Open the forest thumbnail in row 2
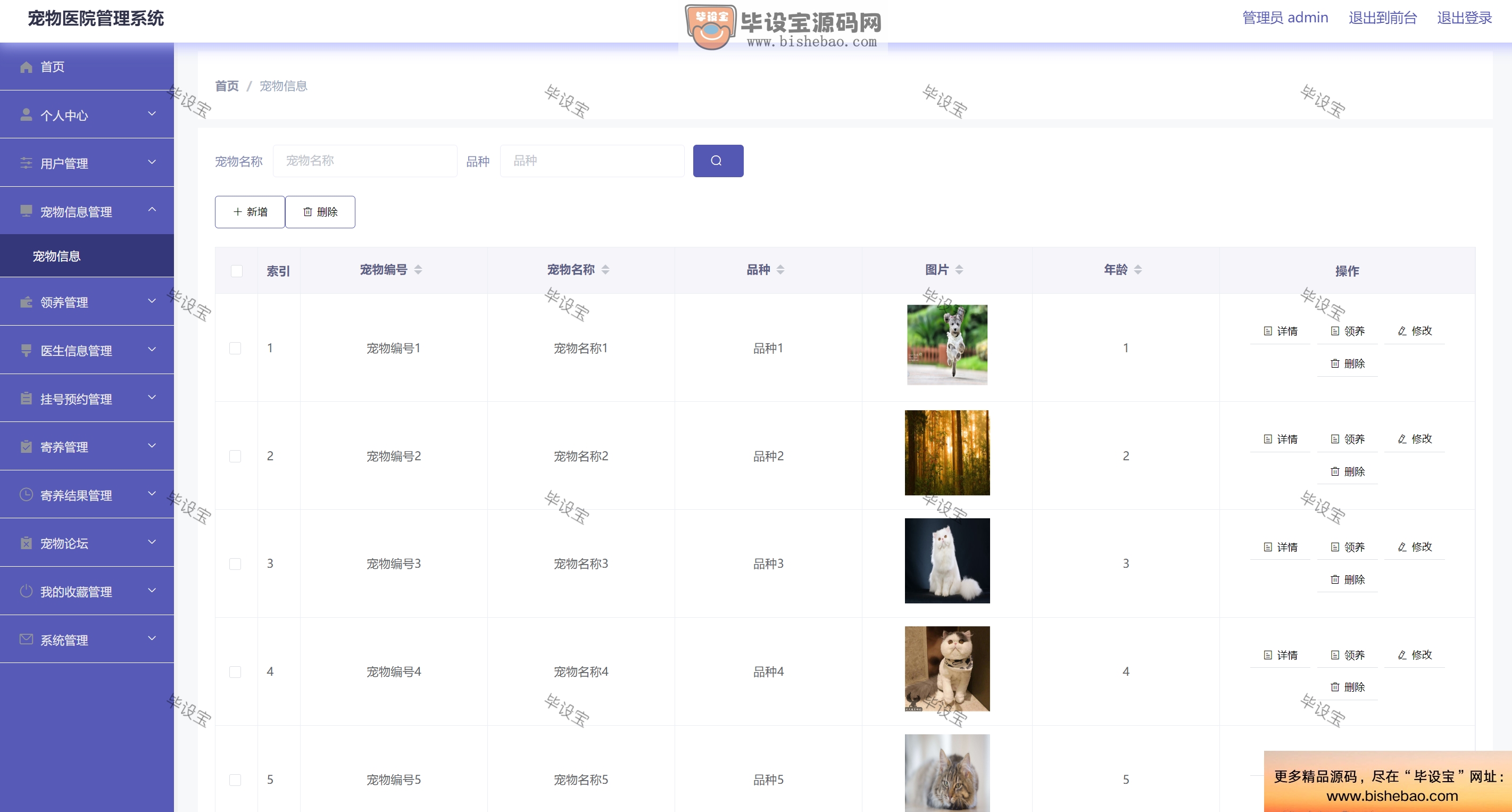The height and width of the screenshot is (812, 1512). click(x=947, y=453)
